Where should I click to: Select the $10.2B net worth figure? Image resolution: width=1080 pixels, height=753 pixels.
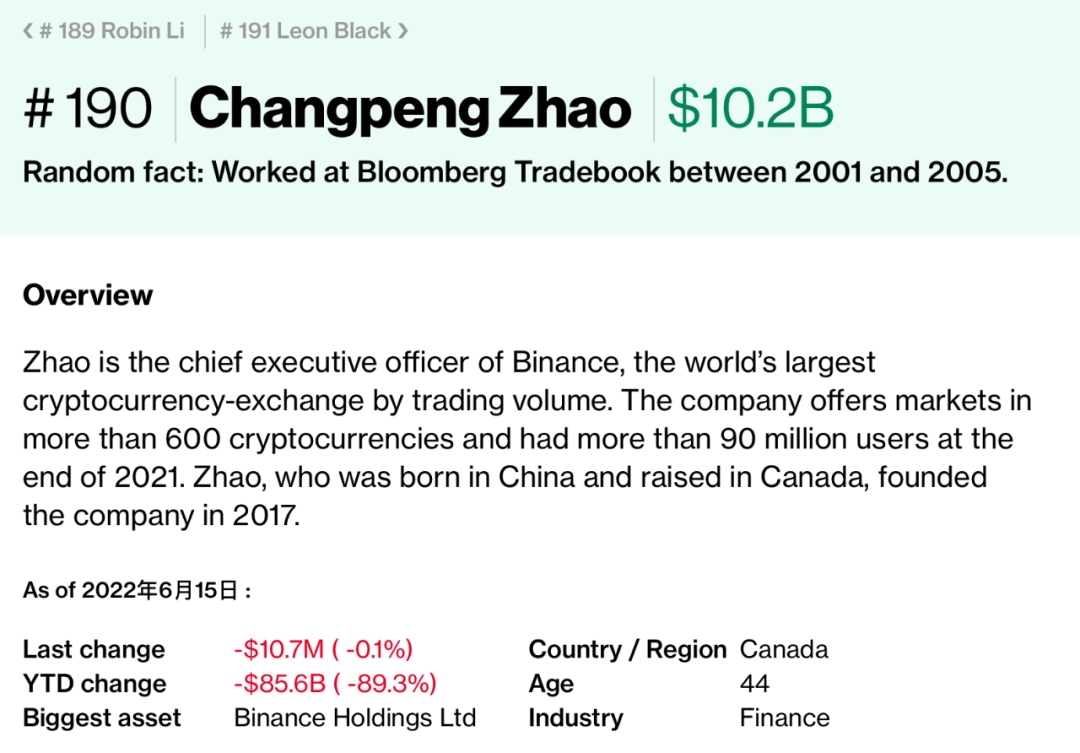[750, 109]
